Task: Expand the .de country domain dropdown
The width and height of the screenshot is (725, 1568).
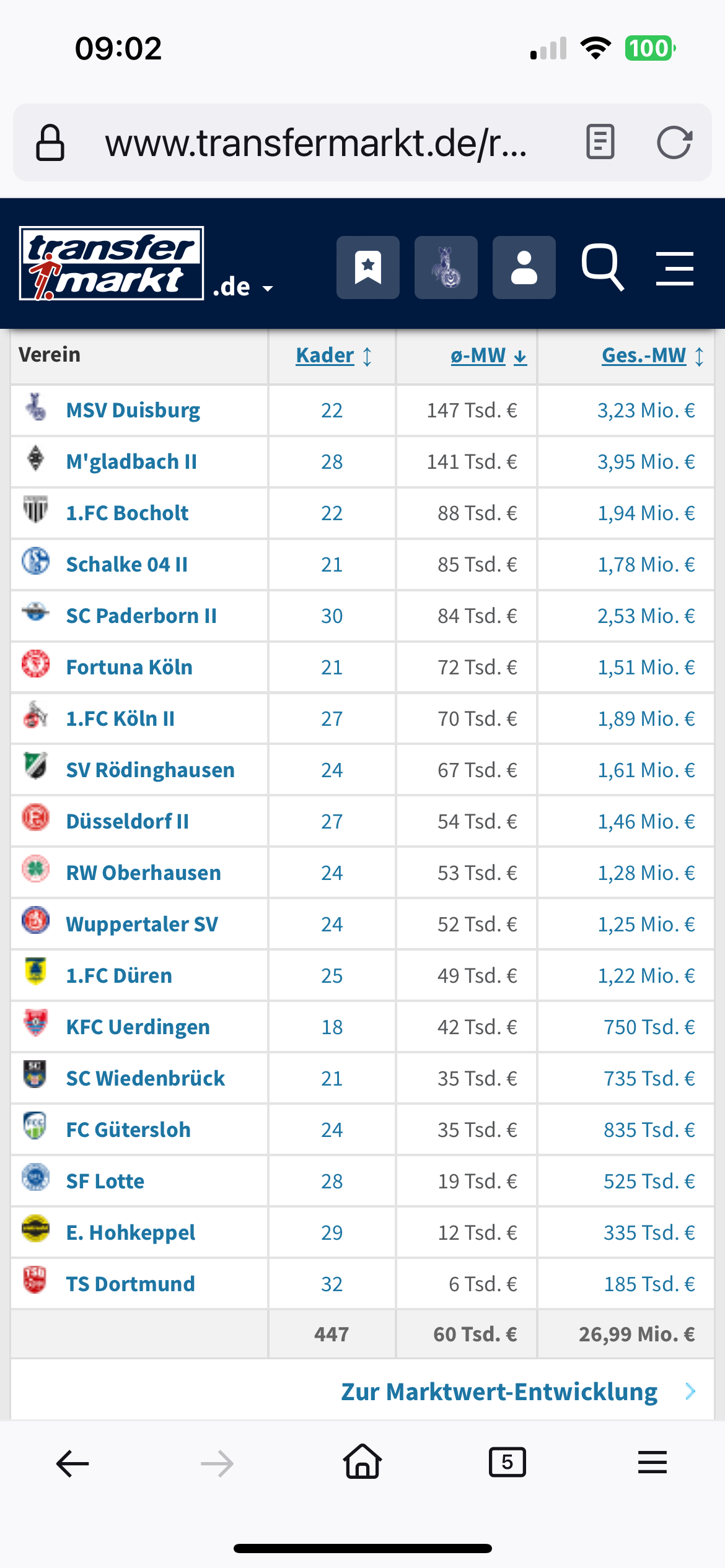Action: pos(243,287)
